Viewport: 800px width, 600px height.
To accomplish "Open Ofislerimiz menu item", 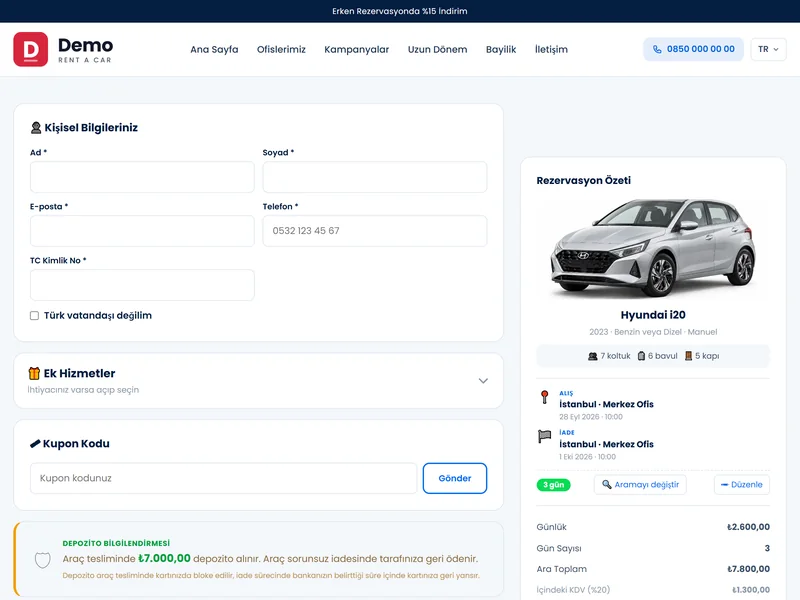I will [281, 49].
